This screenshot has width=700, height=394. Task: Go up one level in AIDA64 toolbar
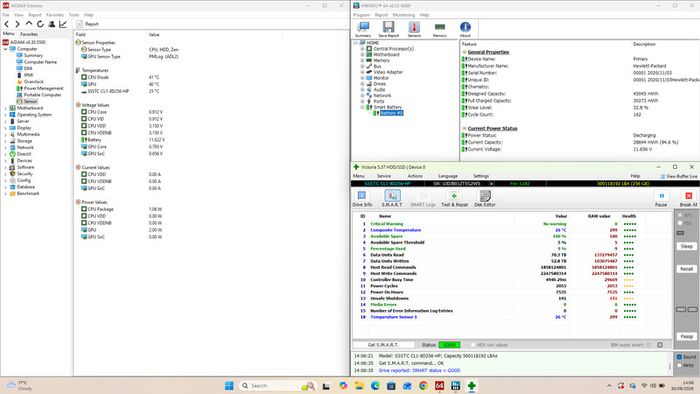pyautogui.click(x=29, y=24)
